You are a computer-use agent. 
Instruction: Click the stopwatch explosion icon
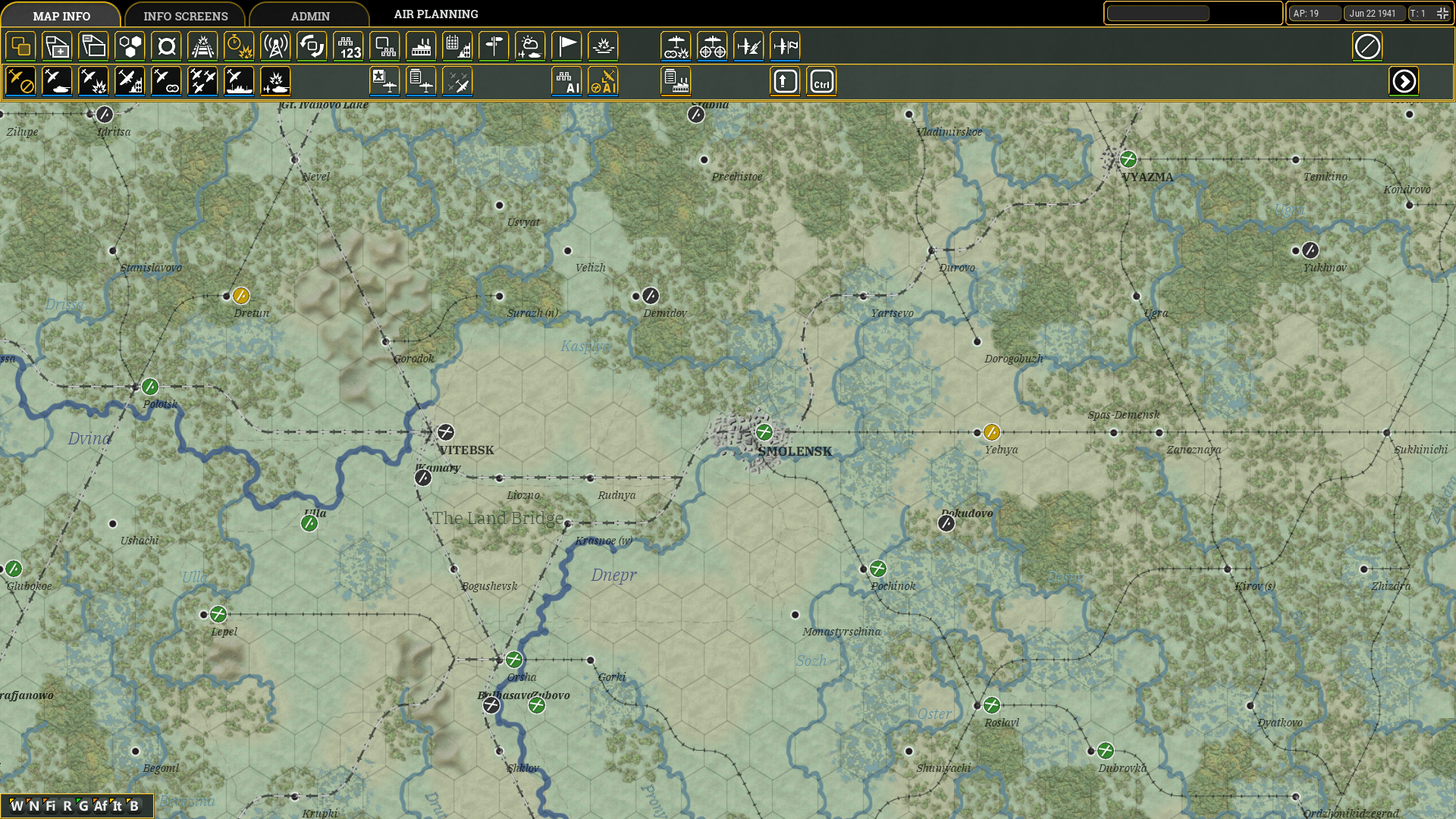(x=239, y=46)
